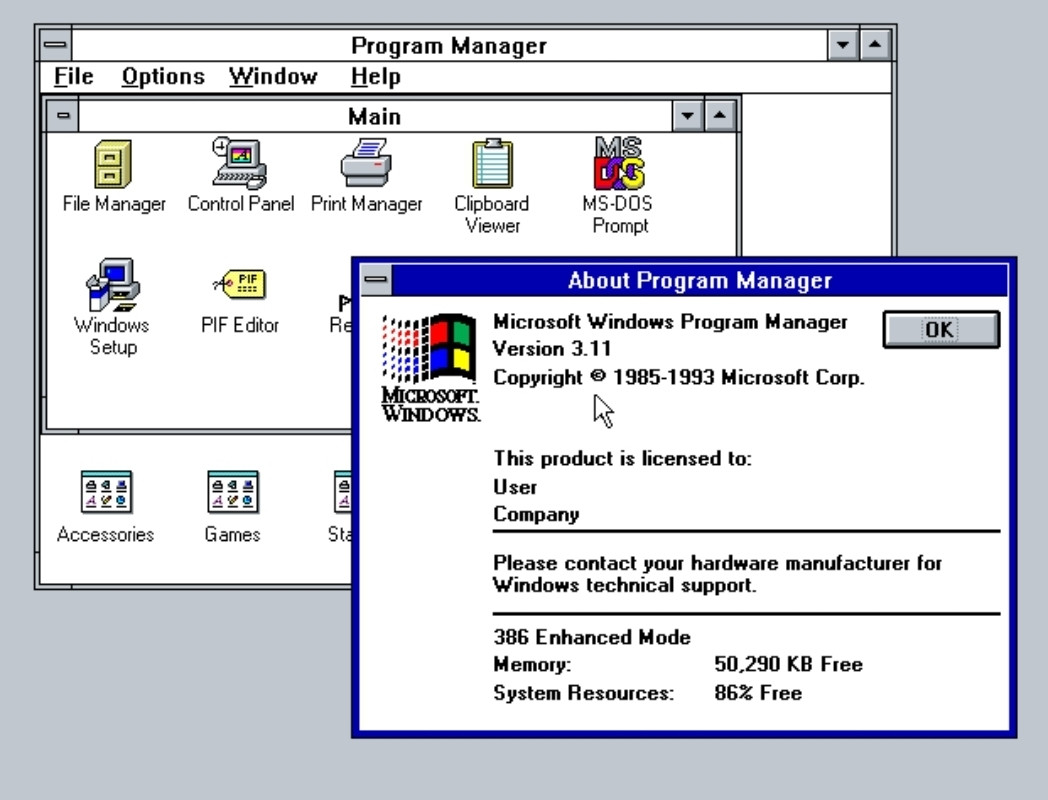The width and height of the screenshot is (1048, 800).
Task: Click the "Version 3.11" text
Action: coord(551,349)
